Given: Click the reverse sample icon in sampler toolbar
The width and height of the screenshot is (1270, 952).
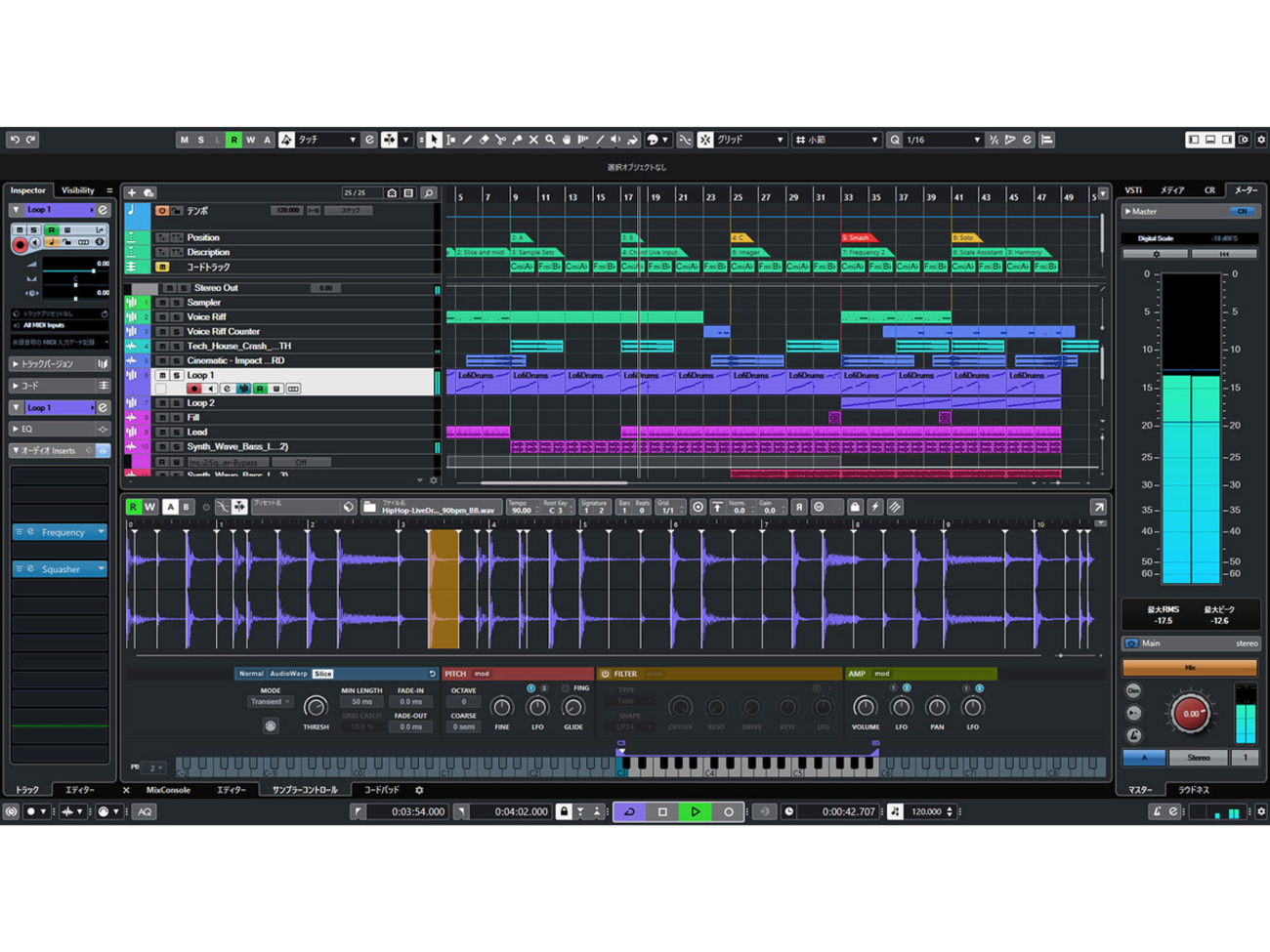Looking at the screenshot, I should pyautogui.click(x=798, y=508).
